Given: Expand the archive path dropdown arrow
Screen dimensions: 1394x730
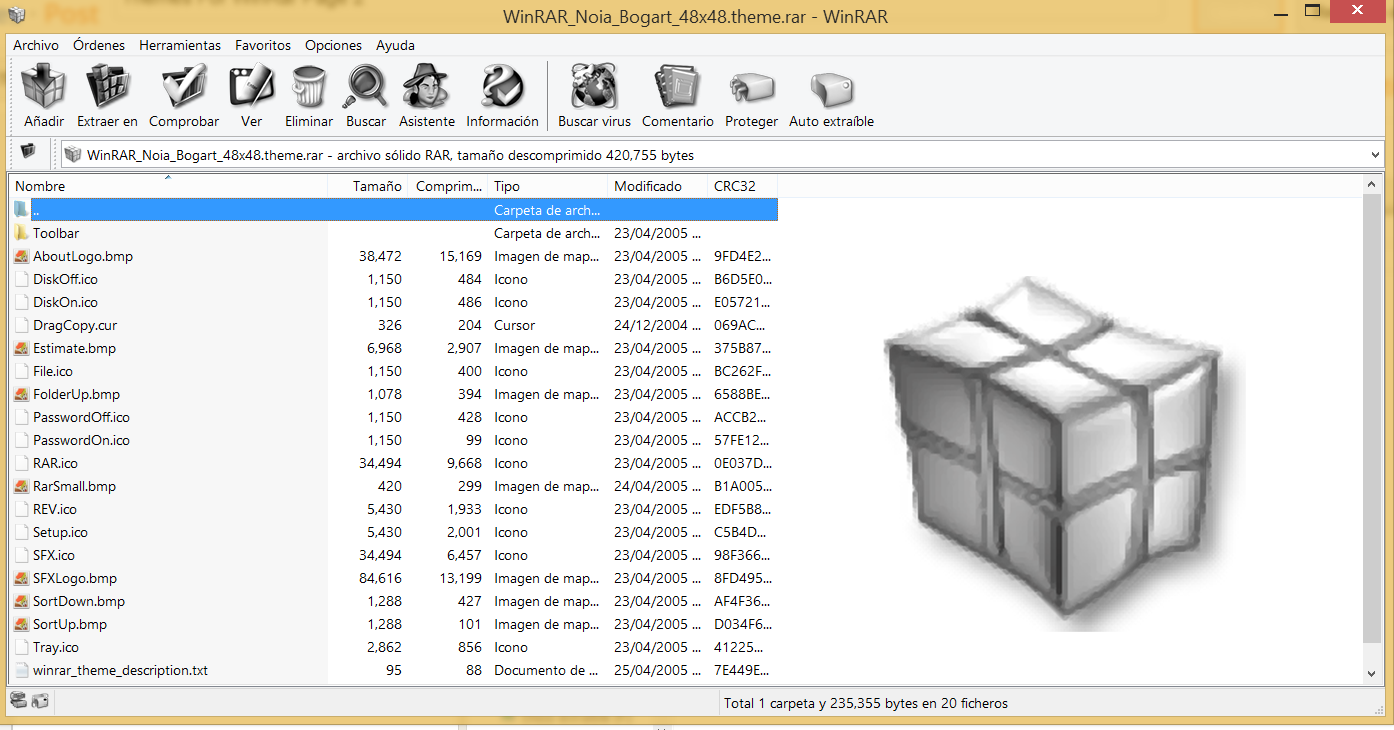Looking at the screenshot, I should (x=1375, y=155).
